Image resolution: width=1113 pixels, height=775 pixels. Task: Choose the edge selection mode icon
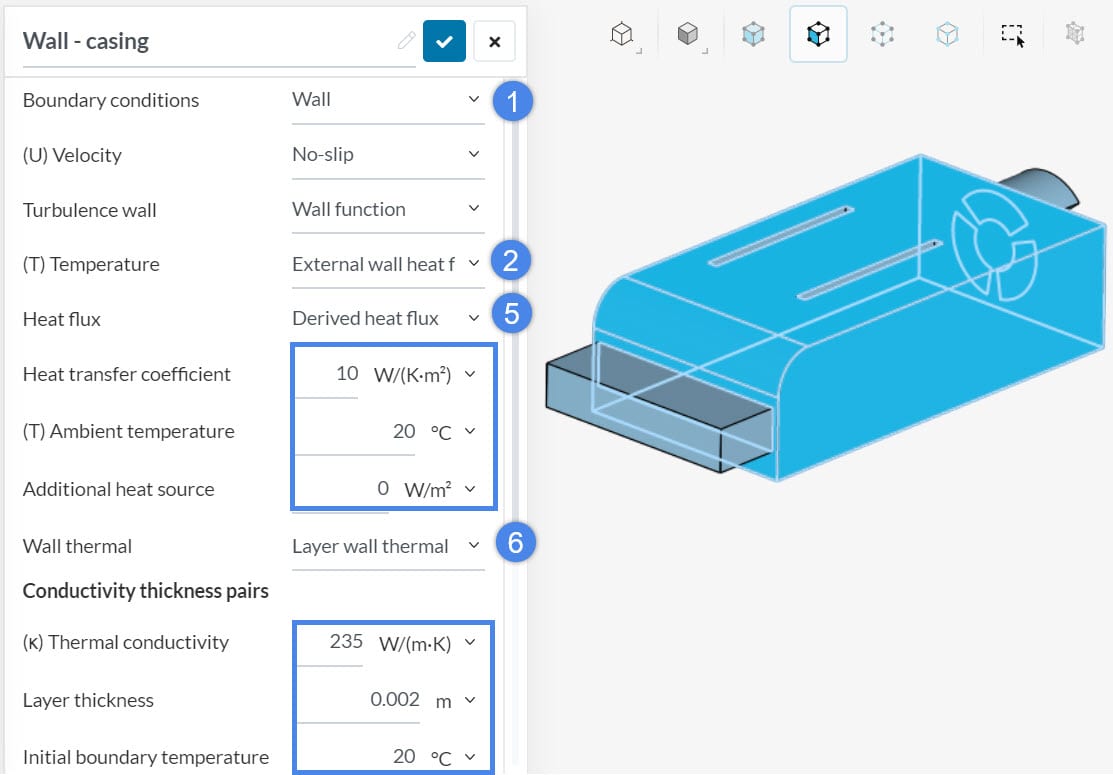(946, 33)
